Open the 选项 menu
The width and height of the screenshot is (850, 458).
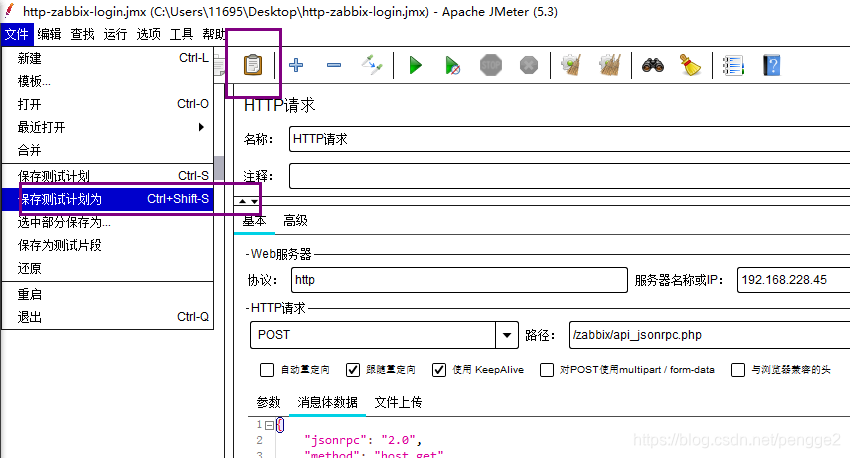pyautogui.click(x=149, y=34)
